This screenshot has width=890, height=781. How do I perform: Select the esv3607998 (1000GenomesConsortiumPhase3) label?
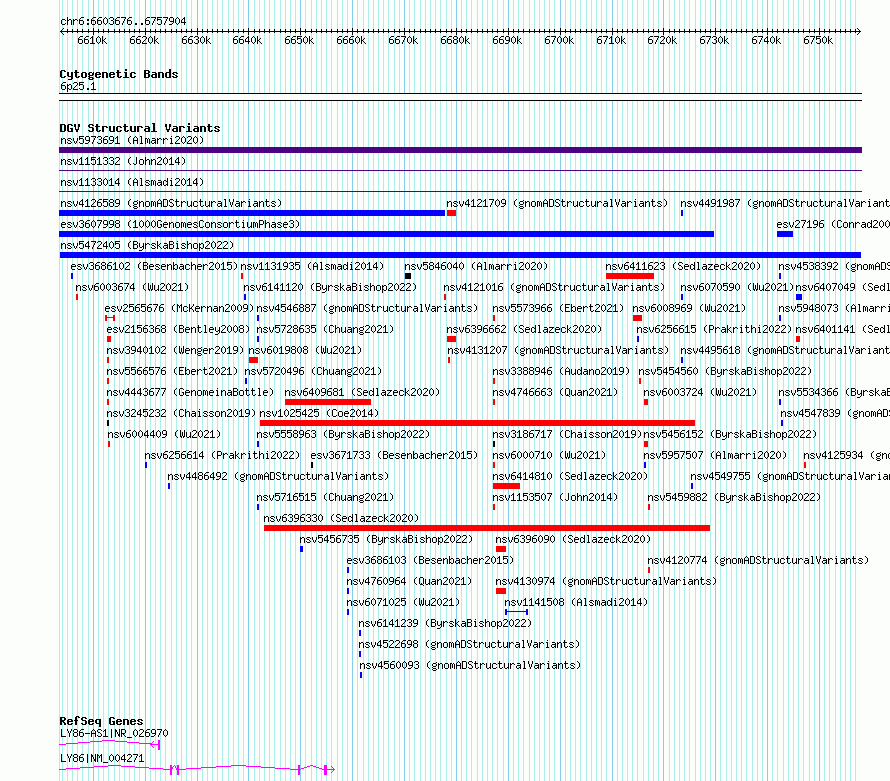pyautogui.click(x=180, y=224)
